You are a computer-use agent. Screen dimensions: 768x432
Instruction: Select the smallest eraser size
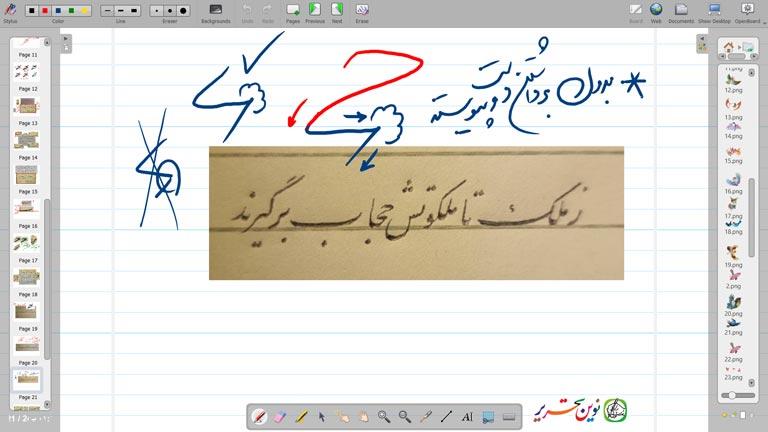[x=157, y=10]
